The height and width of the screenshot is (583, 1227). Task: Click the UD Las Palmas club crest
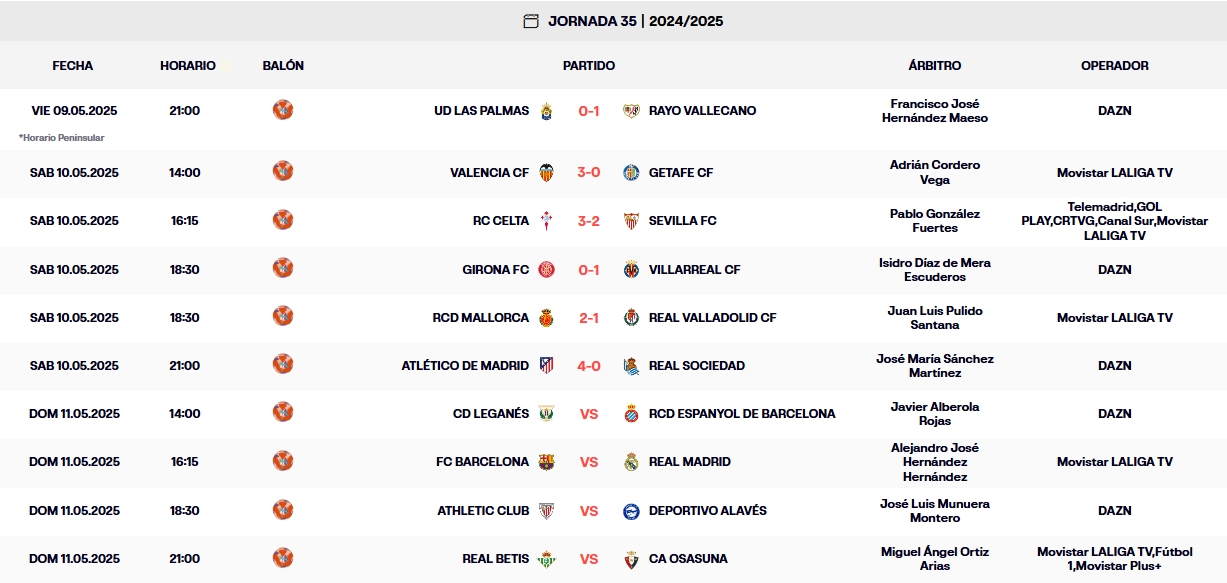coord(547,111)
